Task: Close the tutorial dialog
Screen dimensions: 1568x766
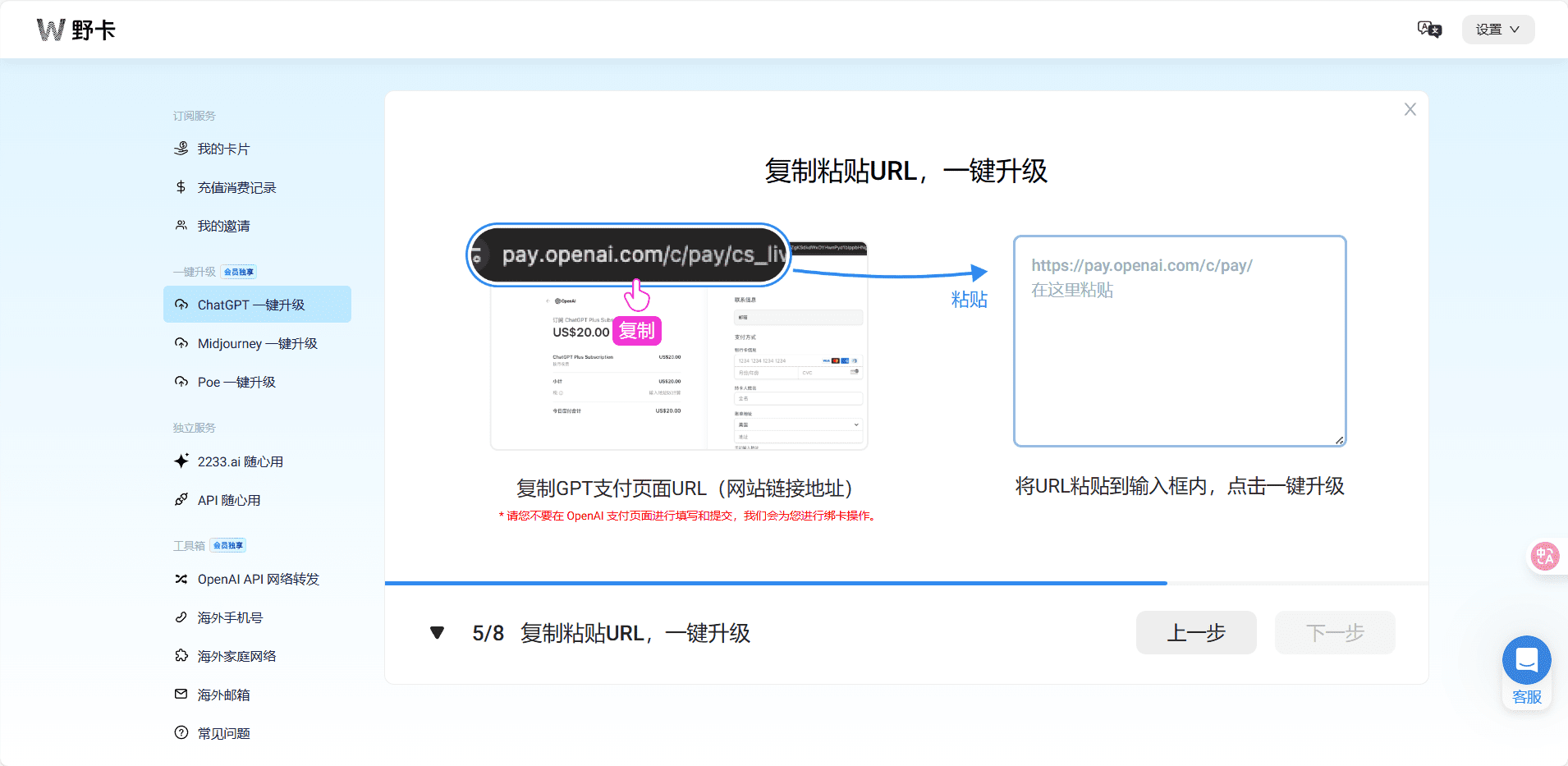Action: pyautogui.click(x=1410, y=109)
